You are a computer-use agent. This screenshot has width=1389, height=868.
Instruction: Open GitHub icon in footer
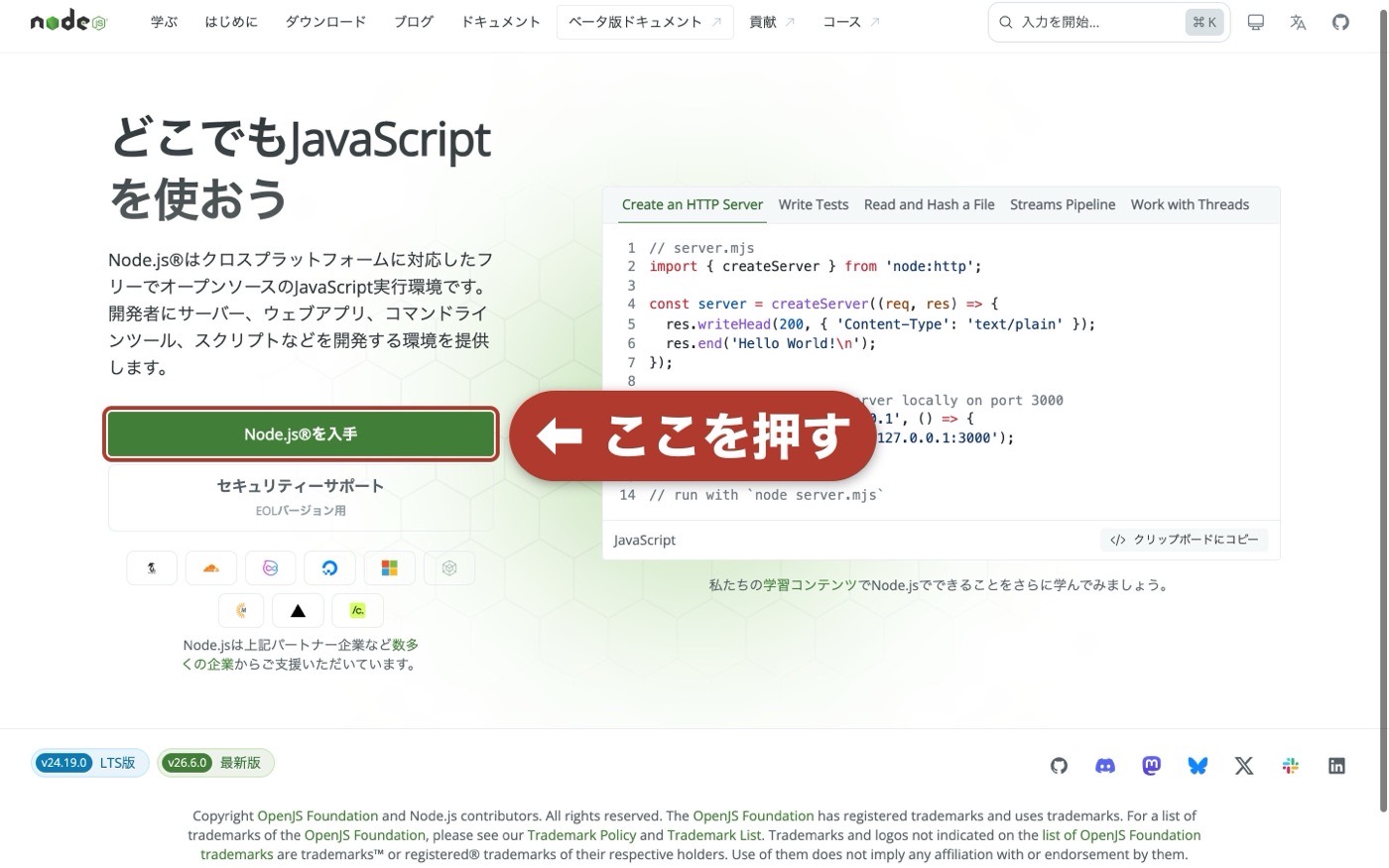(x=1059, y=766)
